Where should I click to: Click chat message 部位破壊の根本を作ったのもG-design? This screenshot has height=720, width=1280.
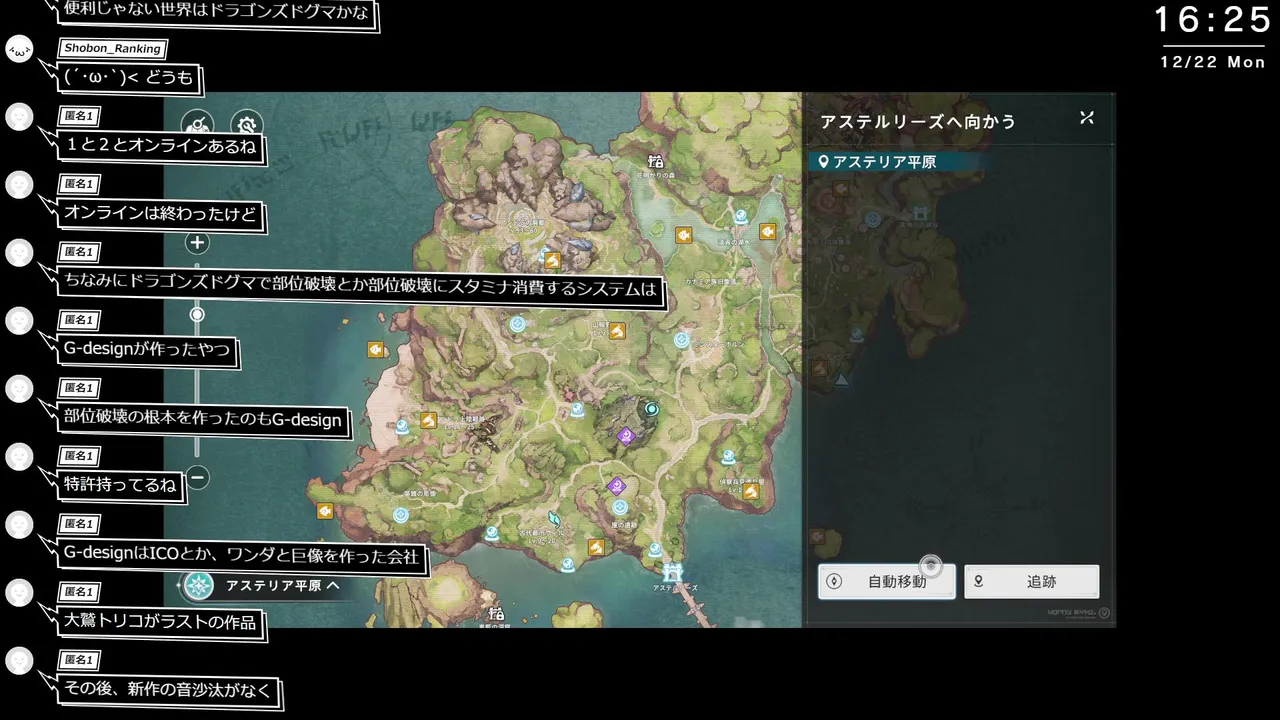tap(203, 418)
